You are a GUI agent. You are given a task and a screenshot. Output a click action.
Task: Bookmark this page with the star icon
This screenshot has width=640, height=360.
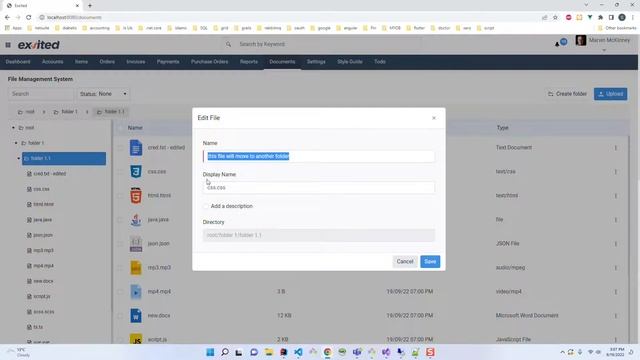(x=555, y=18)
